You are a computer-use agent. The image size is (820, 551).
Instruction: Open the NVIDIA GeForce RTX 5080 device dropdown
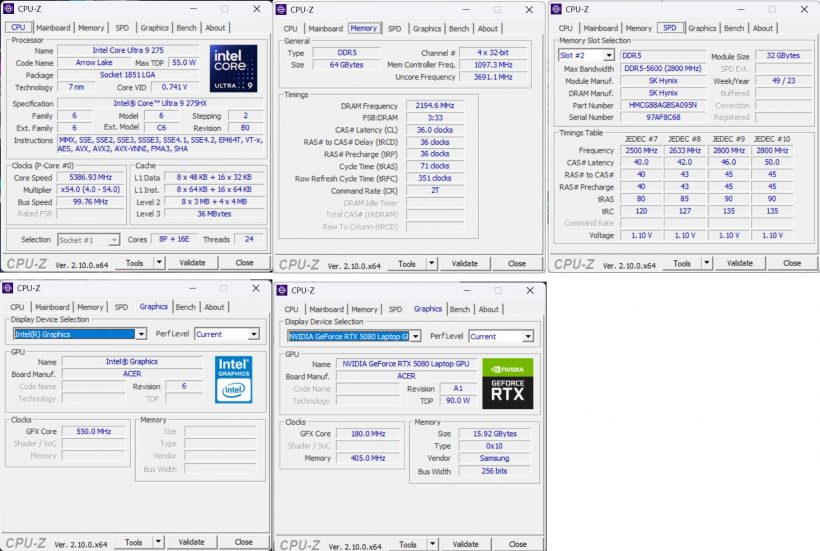[415, 336]
